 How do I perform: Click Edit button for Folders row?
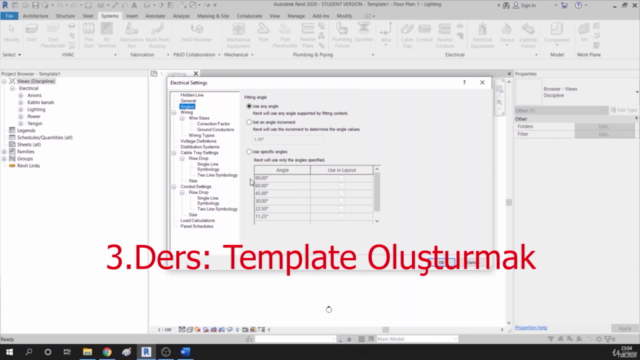[x=604, y=127]
